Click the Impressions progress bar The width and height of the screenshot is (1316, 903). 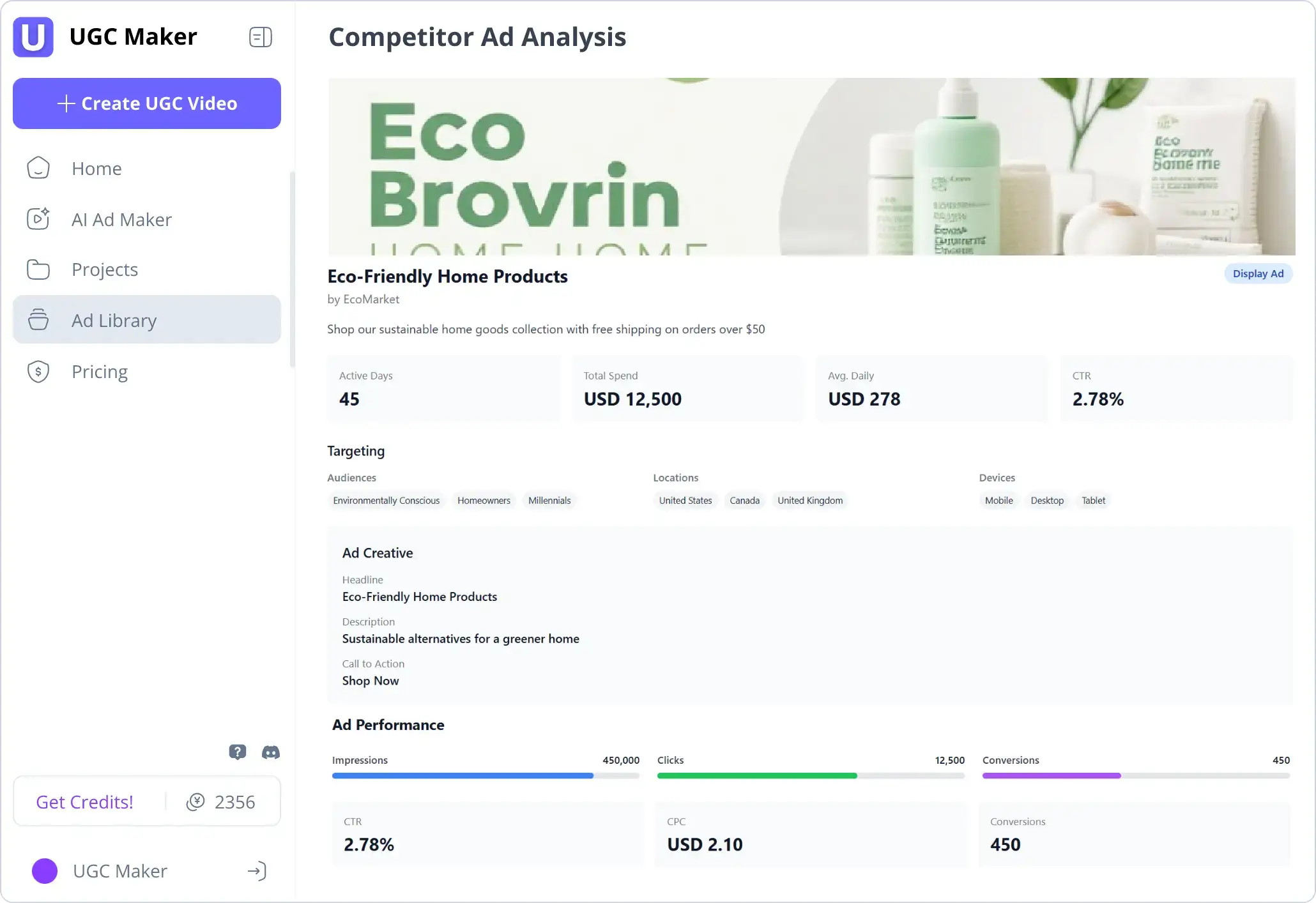pos(486,775)
